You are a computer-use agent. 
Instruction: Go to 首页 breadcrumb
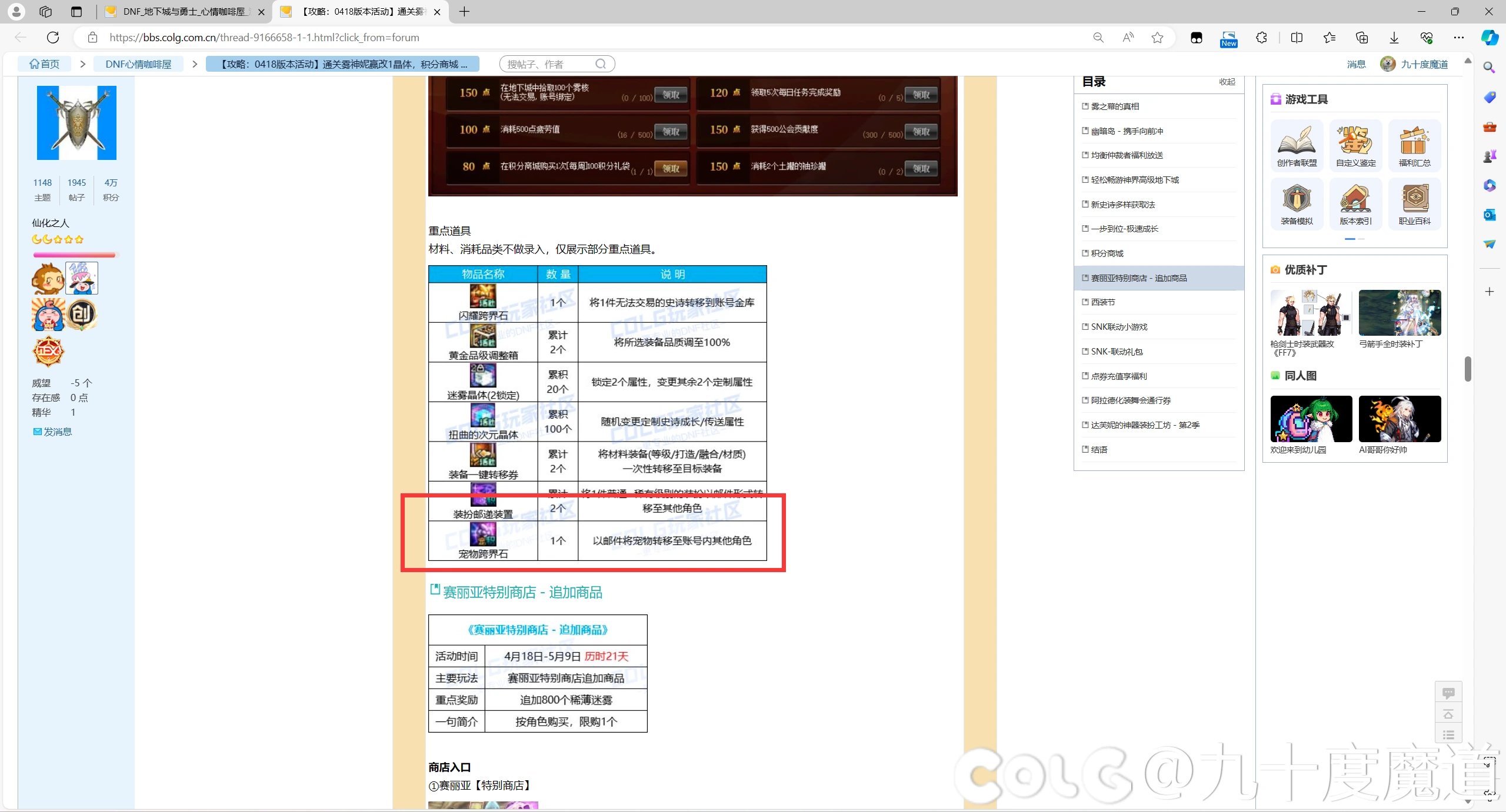(x=45, y=64)
